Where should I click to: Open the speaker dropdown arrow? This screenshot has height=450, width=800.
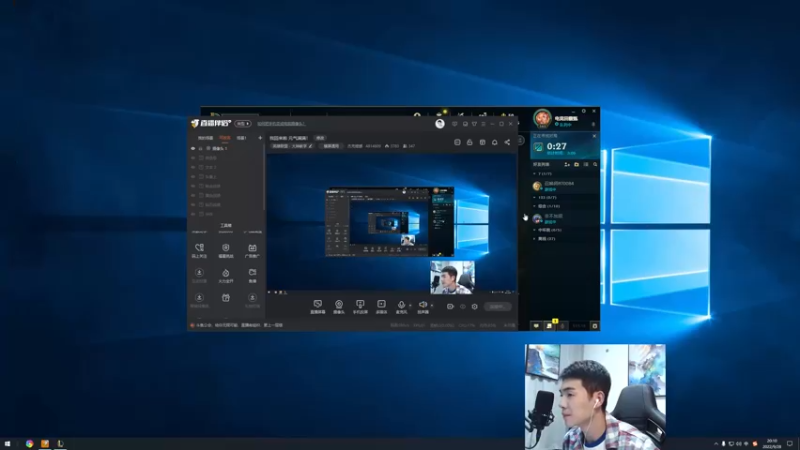[x=432, y=306]
